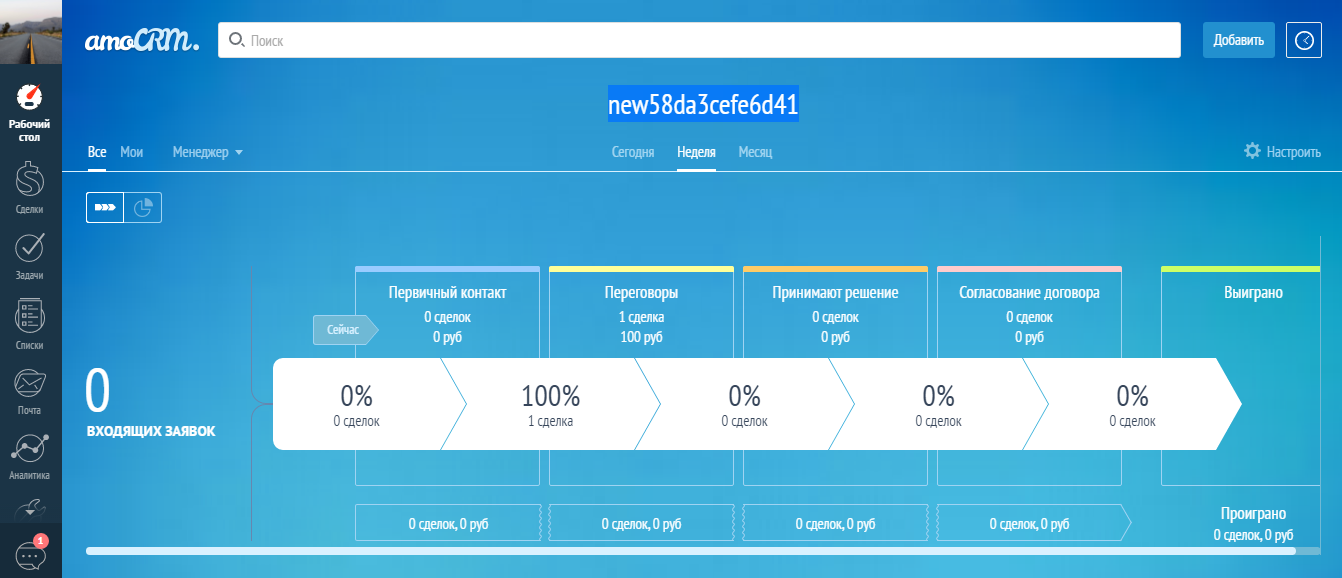Expand the Менеджер filter dropdown

(206, 152)
